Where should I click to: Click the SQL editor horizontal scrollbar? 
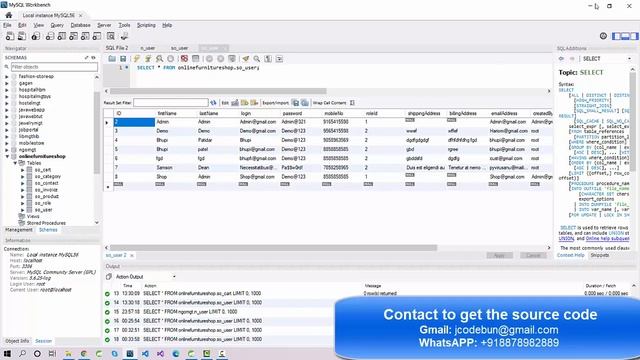point(218,91)
